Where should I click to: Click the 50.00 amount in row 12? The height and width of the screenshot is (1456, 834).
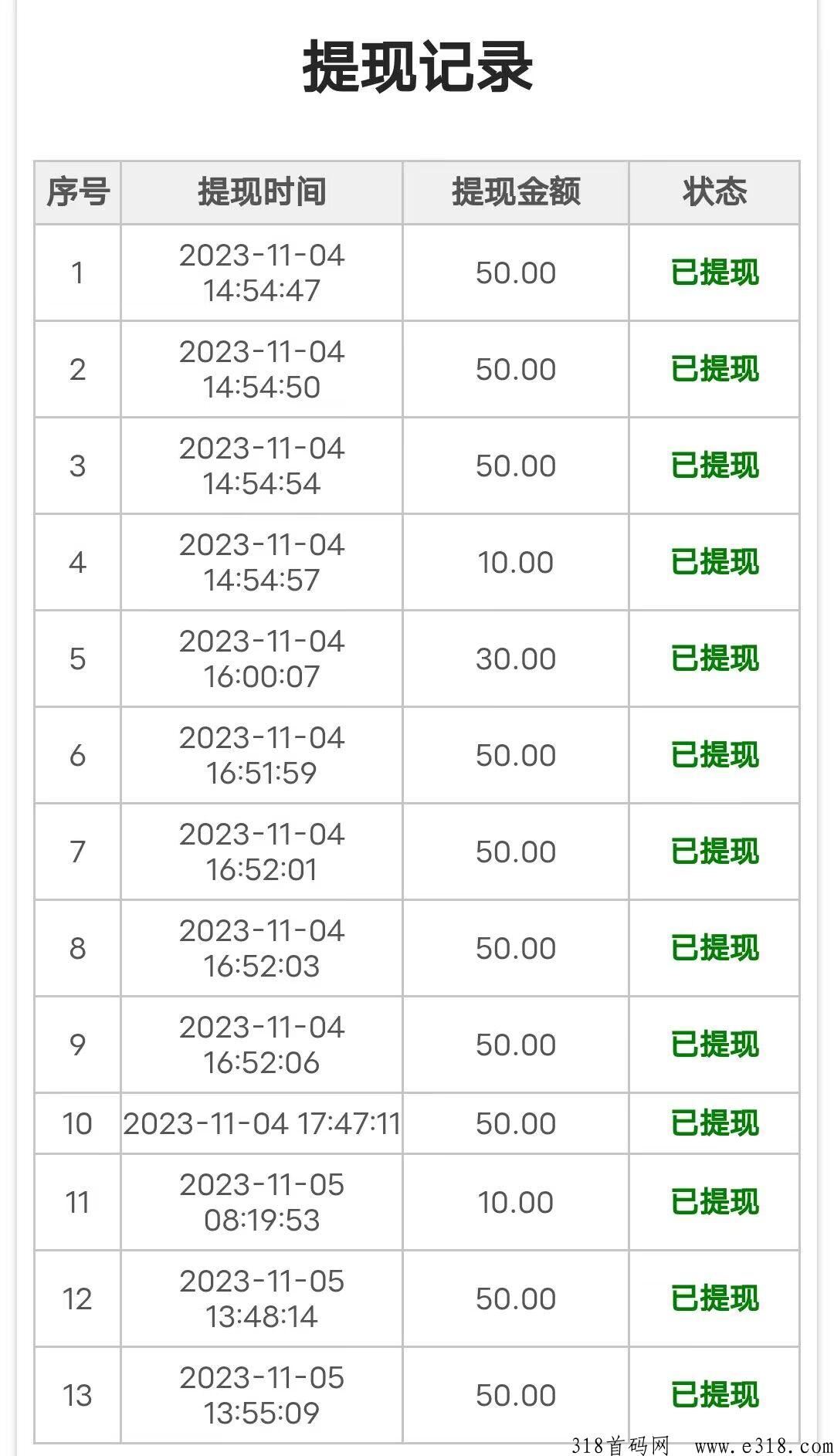[x=516, y=1299]
